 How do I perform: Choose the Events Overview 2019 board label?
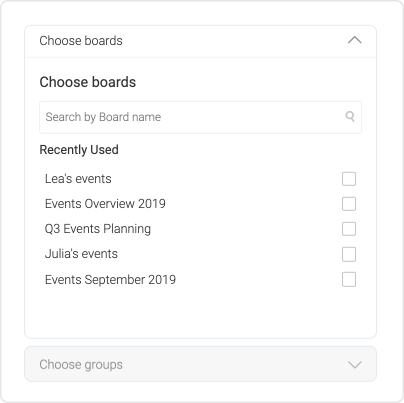105,204
